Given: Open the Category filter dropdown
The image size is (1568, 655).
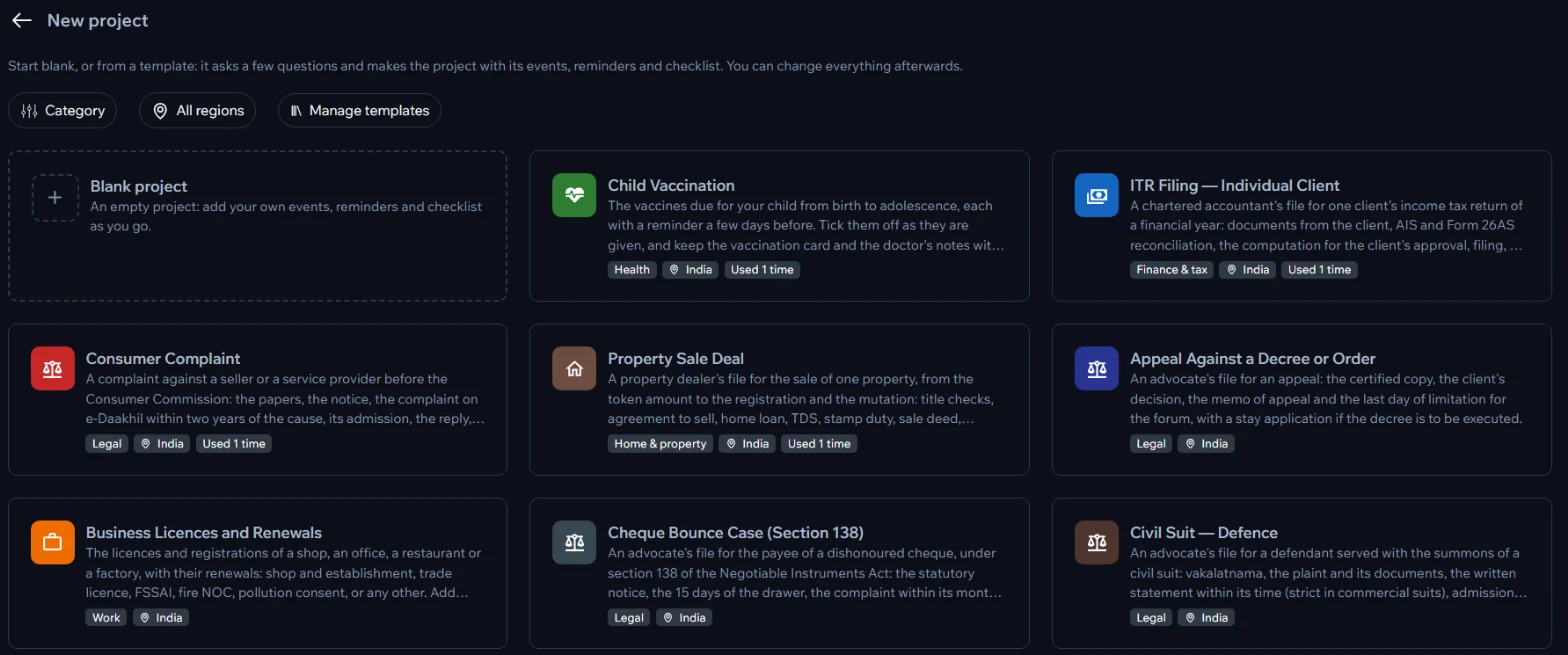Looking at the screenshot, I should pos(62,111).
